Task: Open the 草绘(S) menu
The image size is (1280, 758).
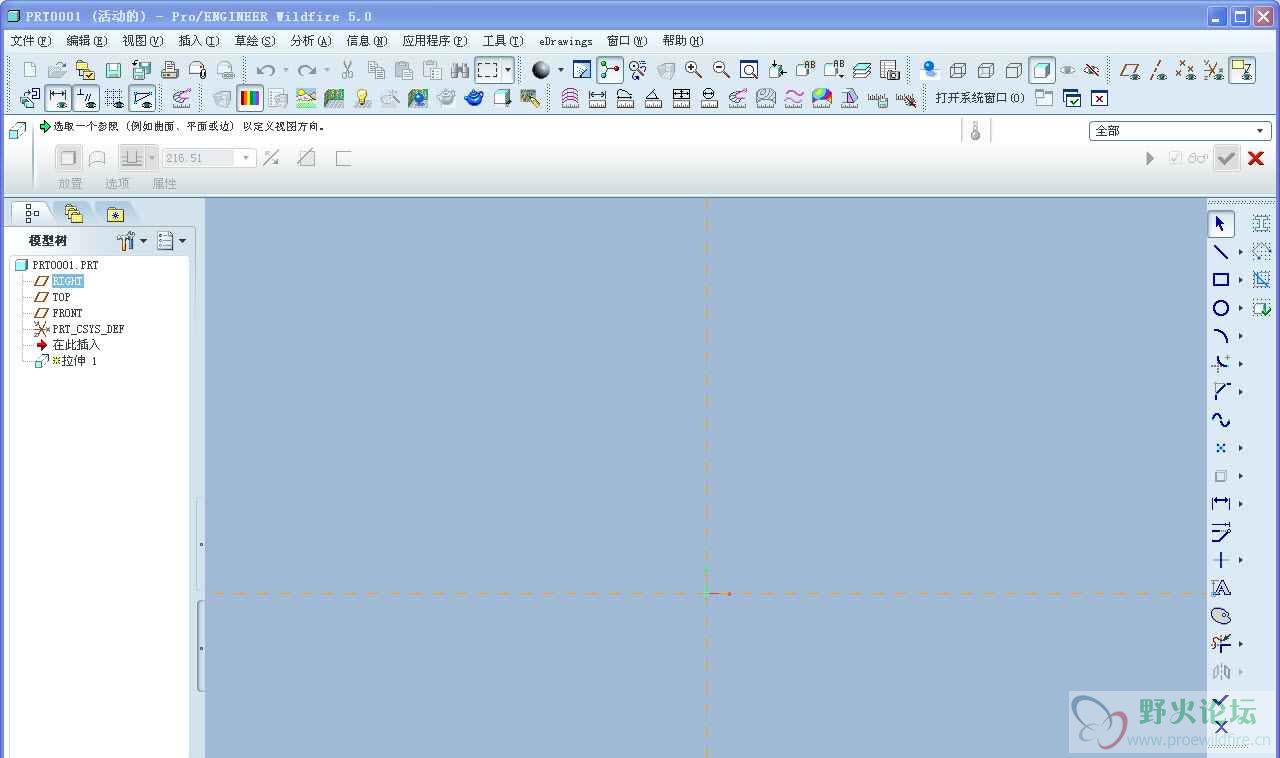Action: coord(255,41)
